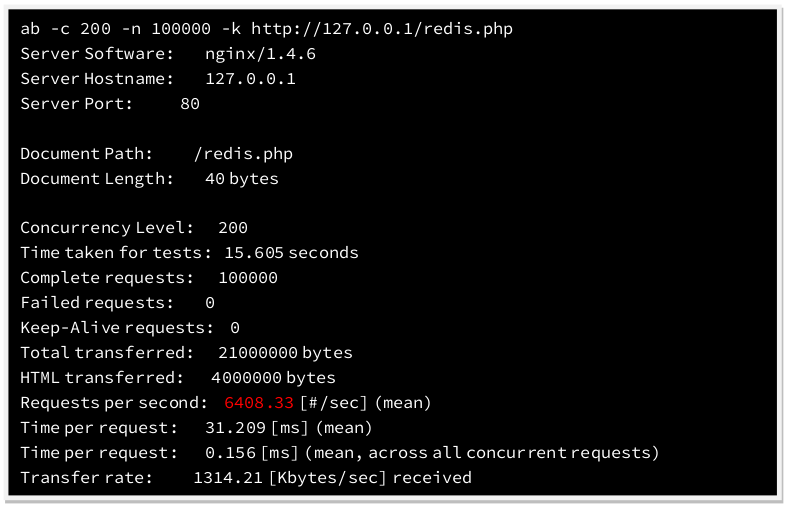Click the Keep-Alive requests label
Screen dimensions: 790x507
click(116, 327)
